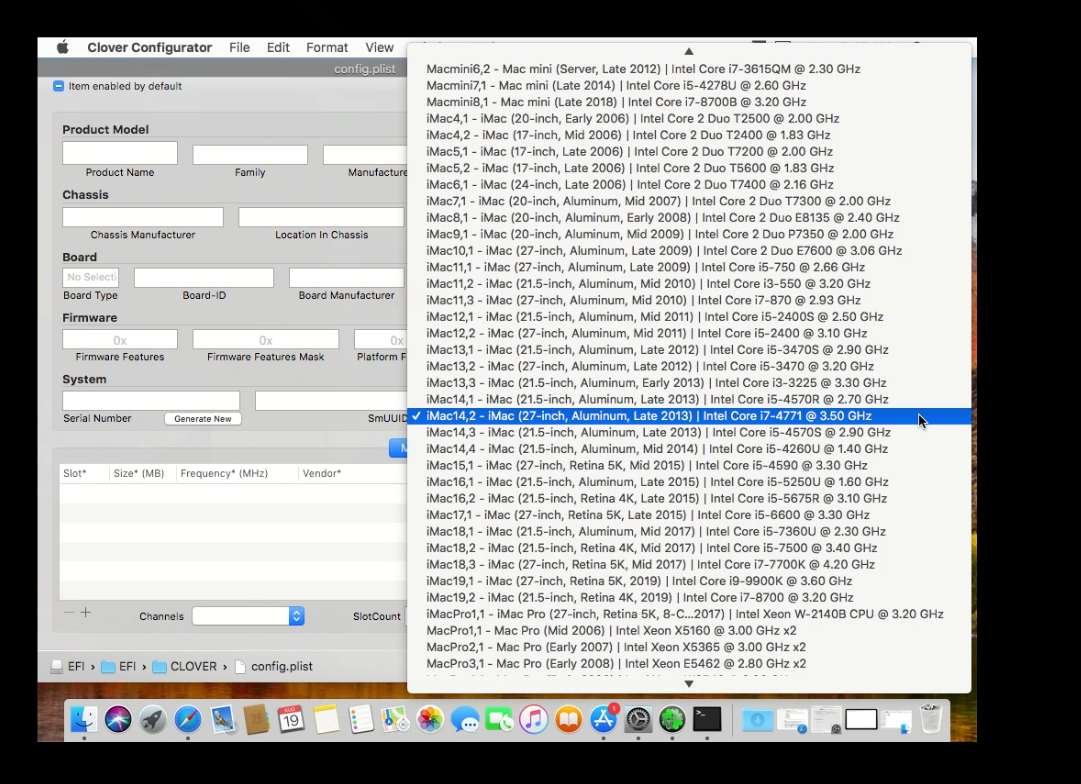The width and height of the screenshot is (1081, 784).
Task: Click the scroll-up arrow atop model list
Action: point(689,51)
